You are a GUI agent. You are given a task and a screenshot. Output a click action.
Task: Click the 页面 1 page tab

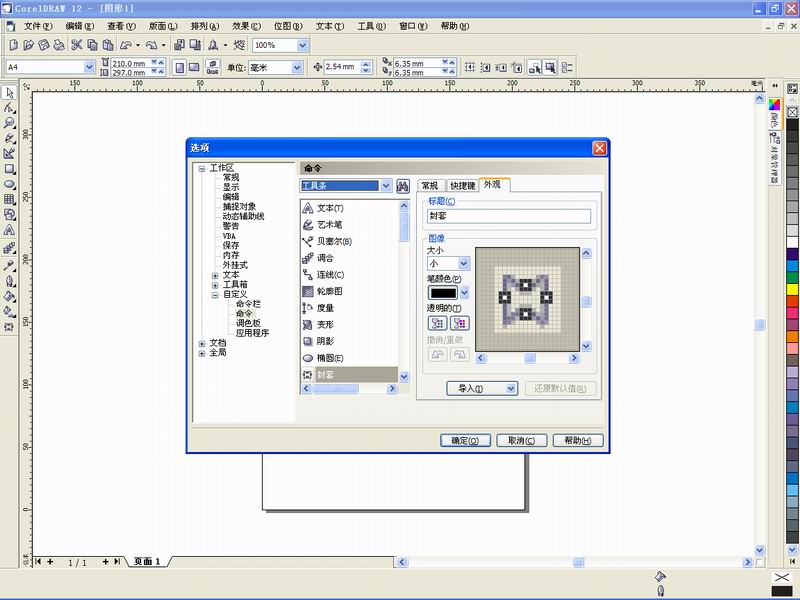pyautogui.click(x=147, y=562)
